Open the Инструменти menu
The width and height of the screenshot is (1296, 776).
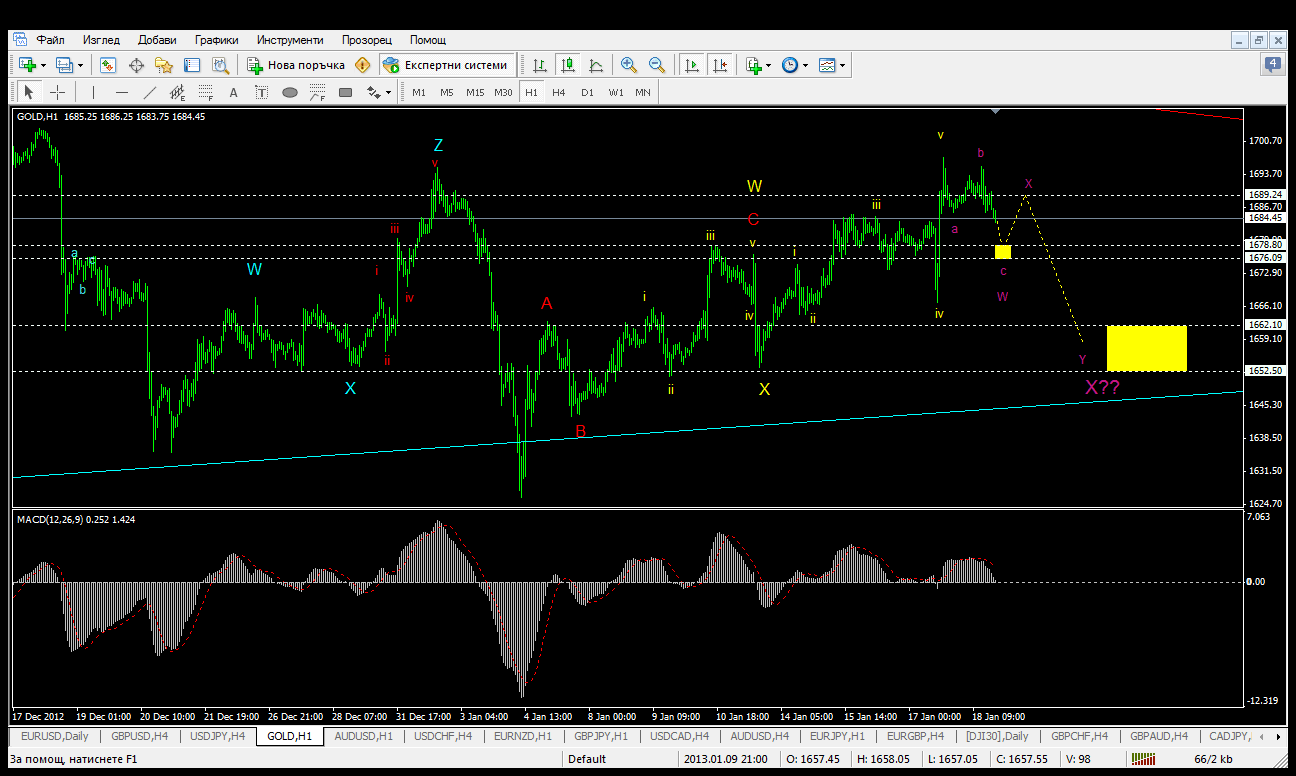290,40
